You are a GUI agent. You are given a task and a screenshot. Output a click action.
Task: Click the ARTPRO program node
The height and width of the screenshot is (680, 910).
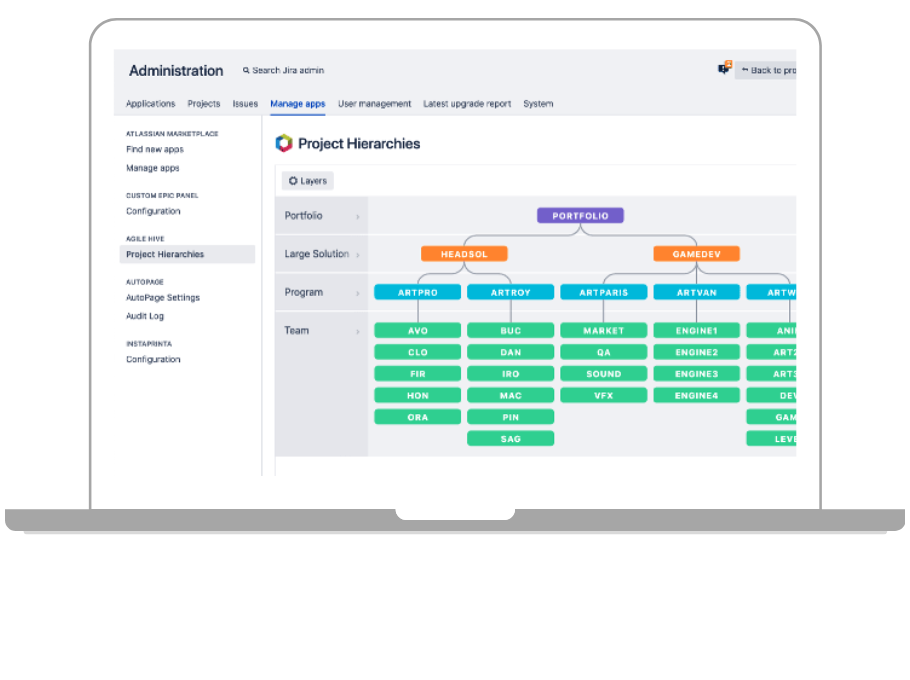[418, 292]
